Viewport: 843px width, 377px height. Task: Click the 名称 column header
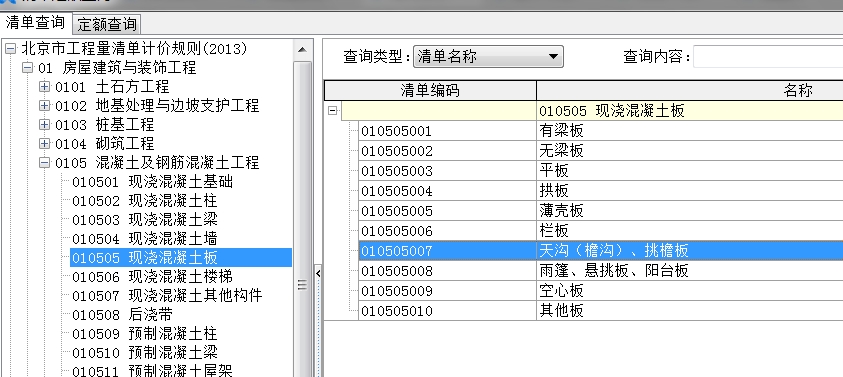[690, 90]
